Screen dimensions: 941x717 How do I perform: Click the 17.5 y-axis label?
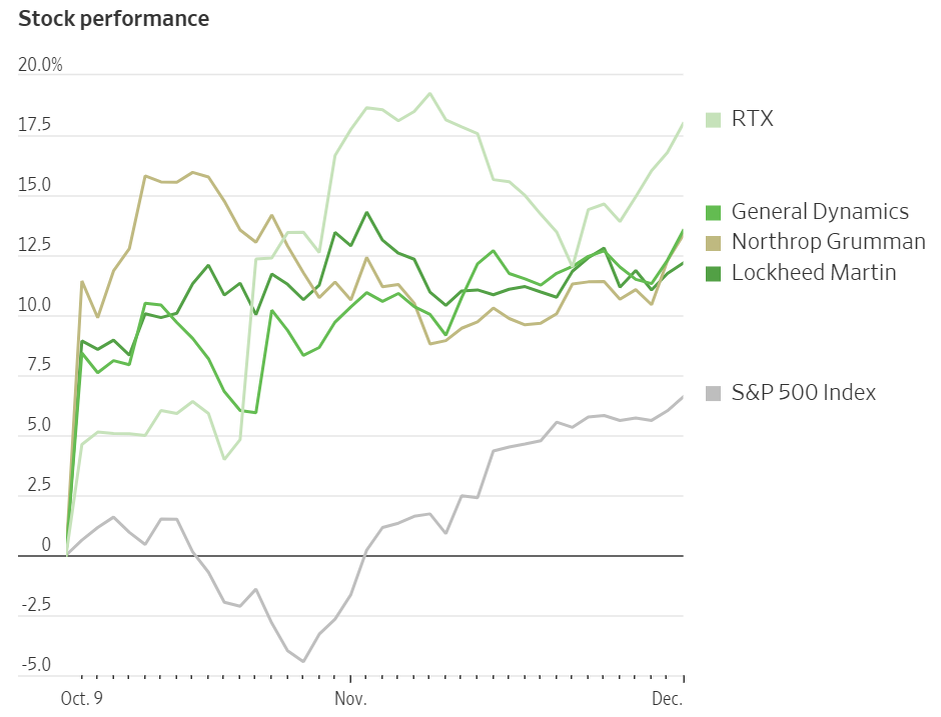click(x=35, y=125)
